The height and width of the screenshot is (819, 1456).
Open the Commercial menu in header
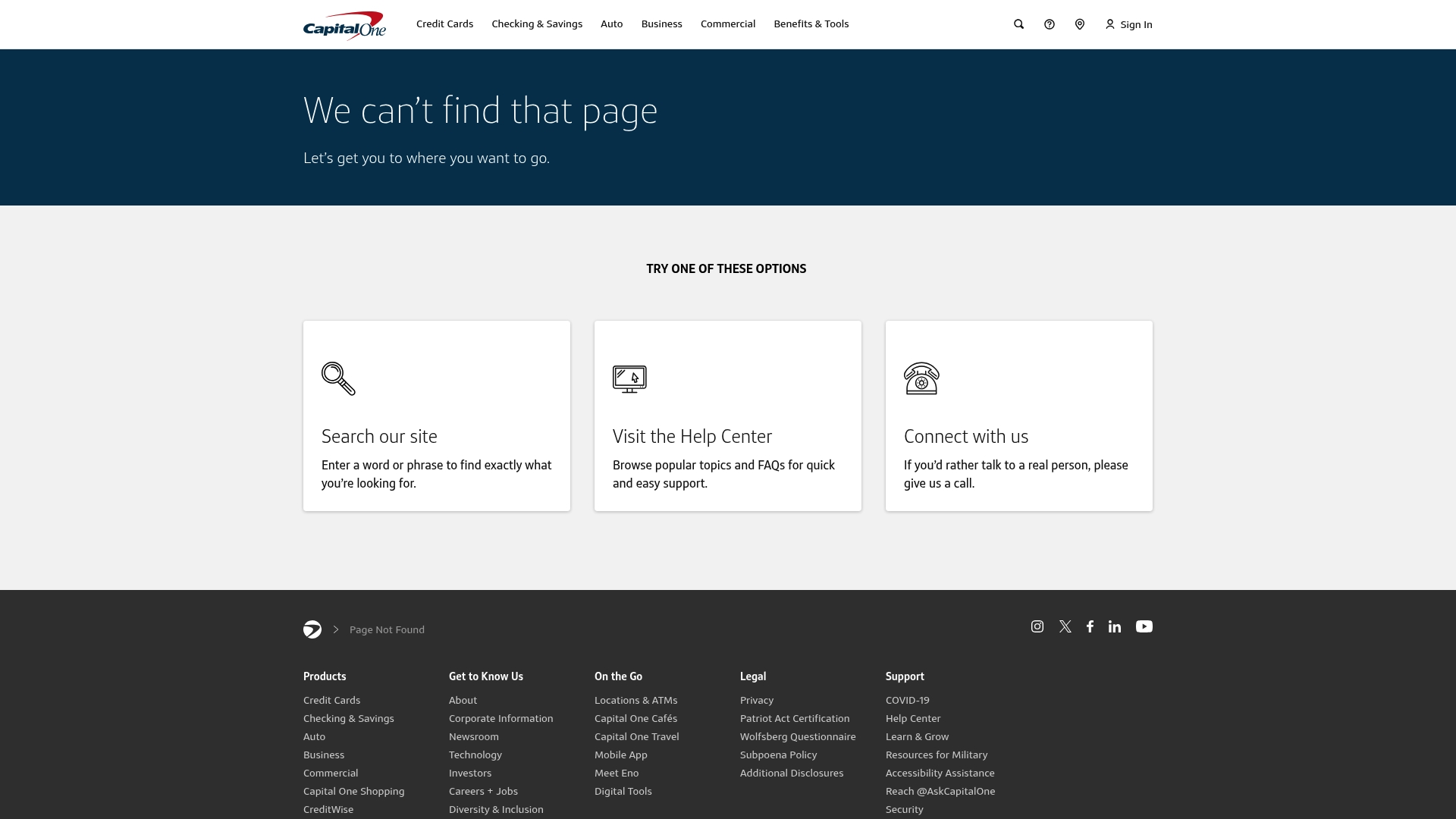[x=728, y=24]
